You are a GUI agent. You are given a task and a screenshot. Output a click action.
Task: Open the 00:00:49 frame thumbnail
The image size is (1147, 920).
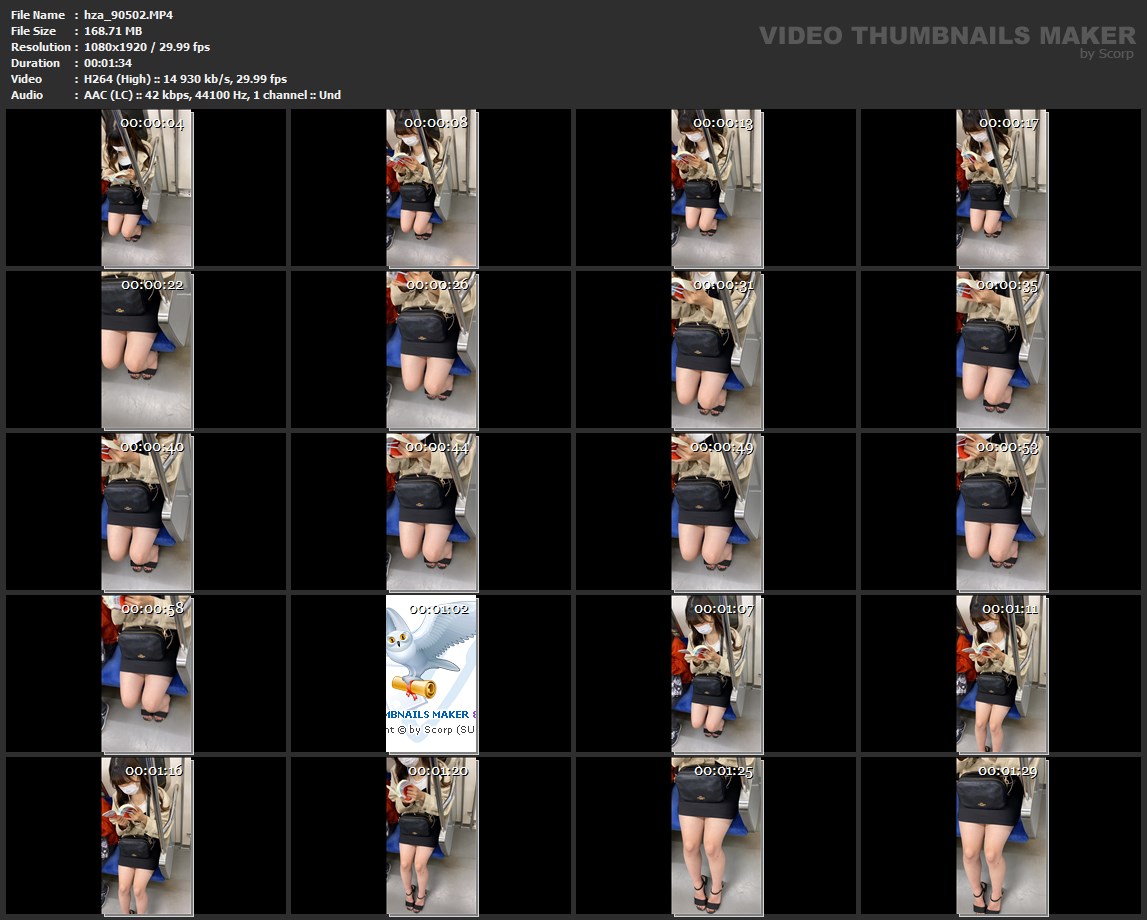point(716,512)
